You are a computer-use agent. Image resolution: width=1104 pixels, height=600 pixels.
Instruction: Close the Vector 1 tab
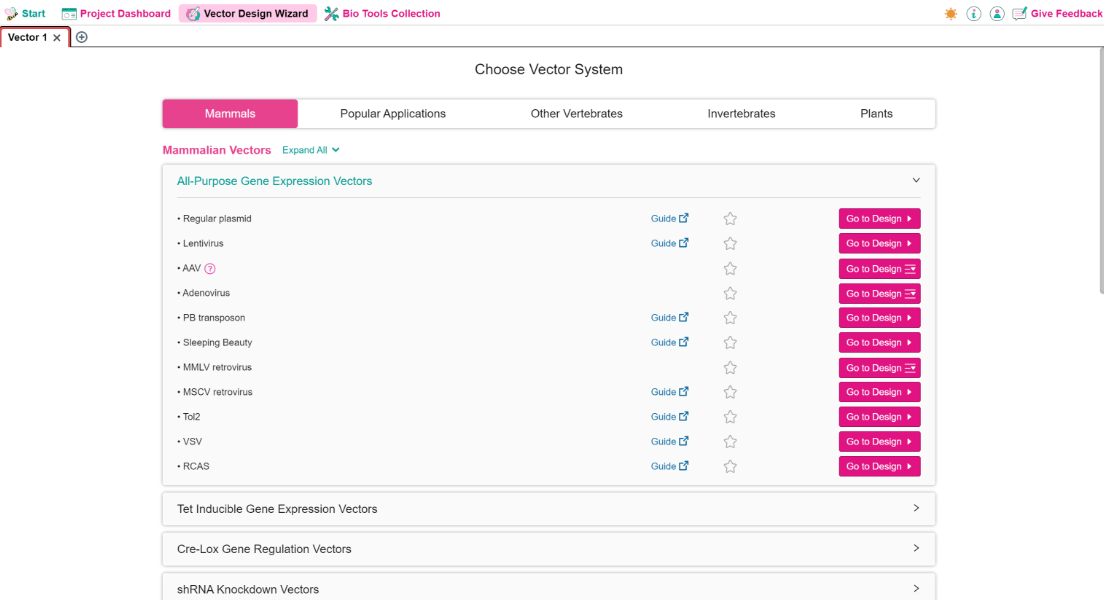(57, 38)
